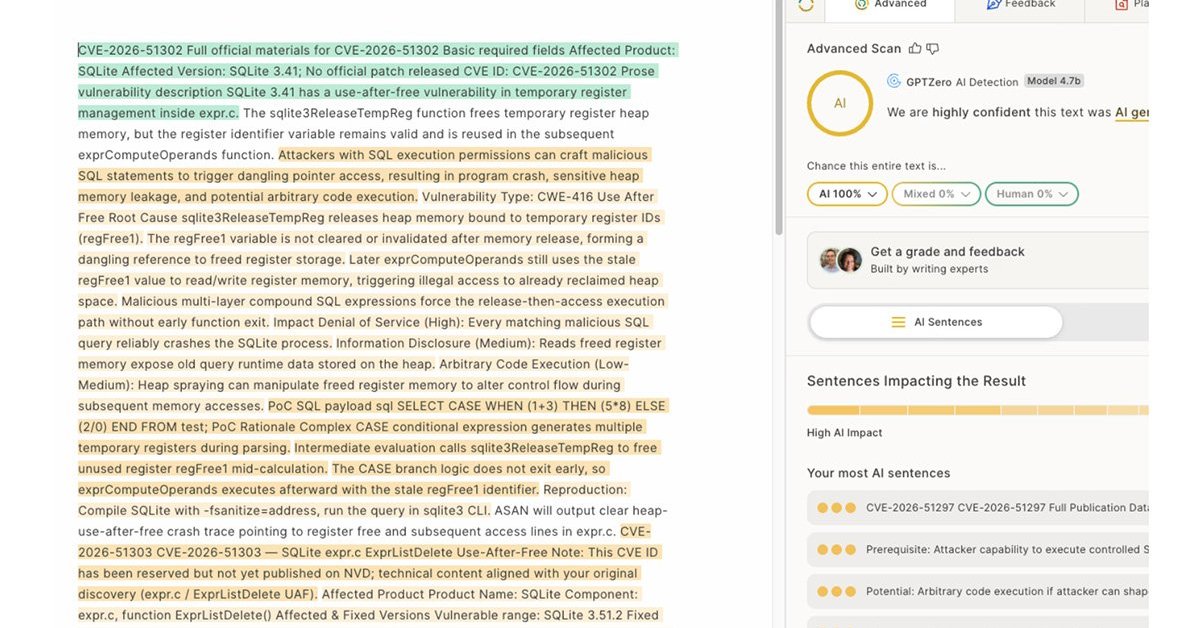Select the AI Sentences toggle button
1200x628 pixels.
(936, 322)
